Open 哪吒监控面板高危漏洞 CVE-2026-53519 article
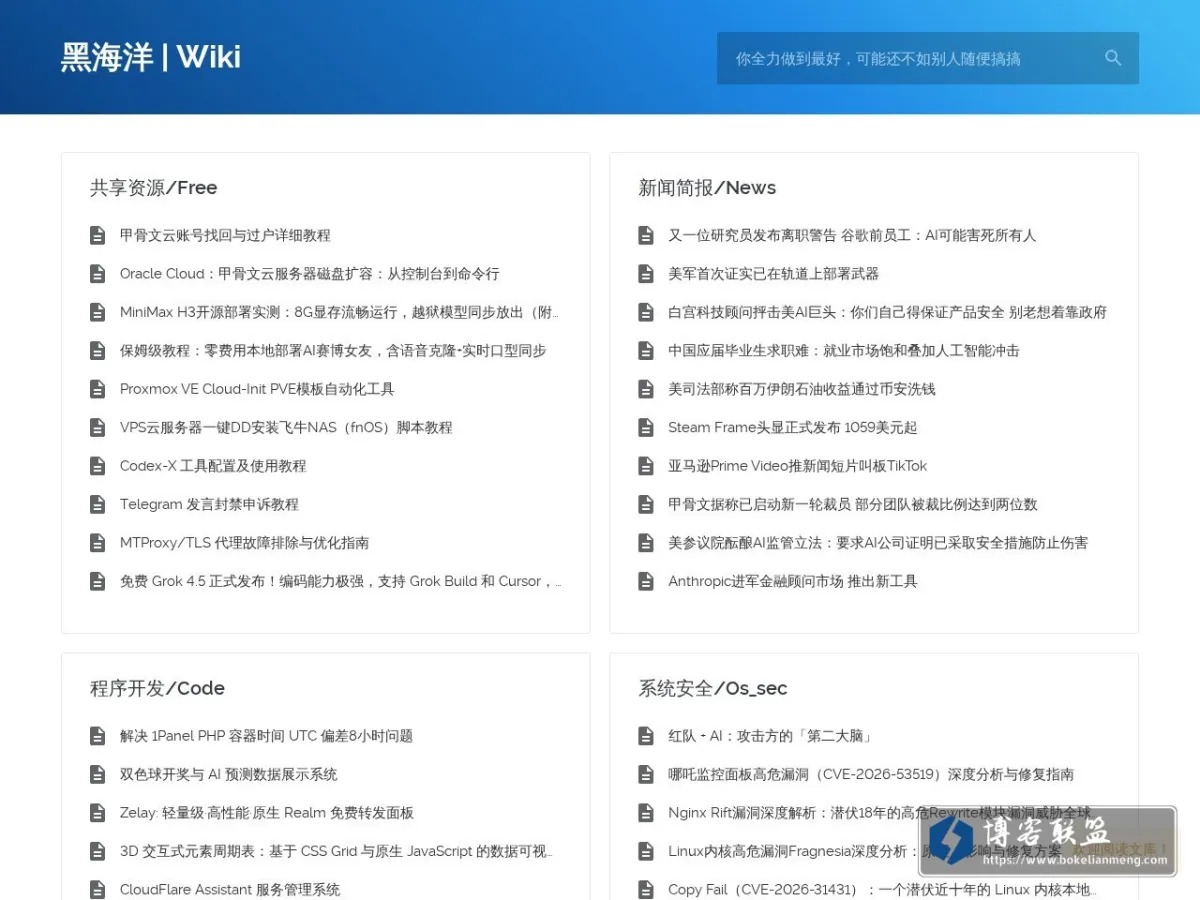Viewport: 1200px width, 900px height. [871, 774]
